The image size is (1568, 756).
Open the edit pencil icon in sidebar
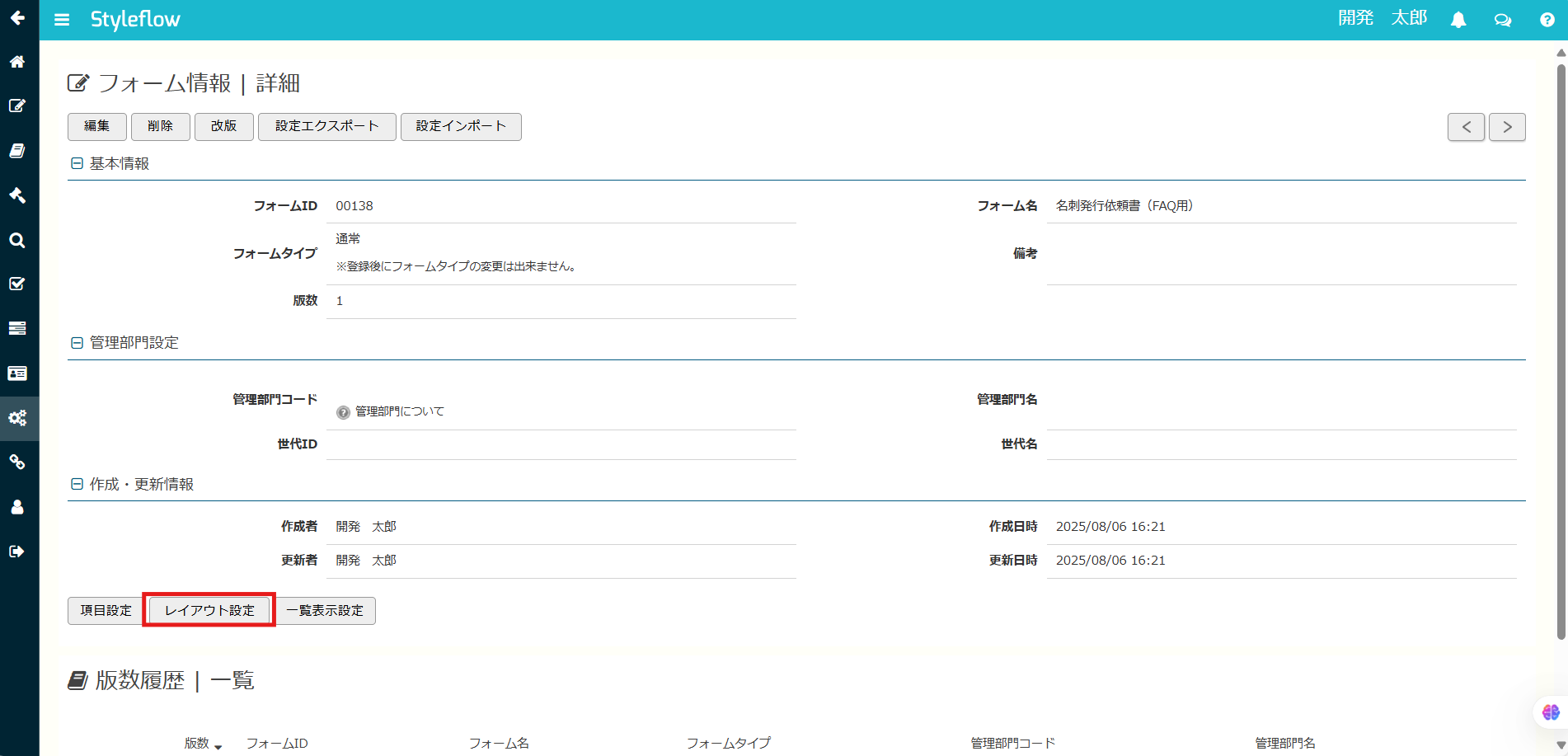17,106
